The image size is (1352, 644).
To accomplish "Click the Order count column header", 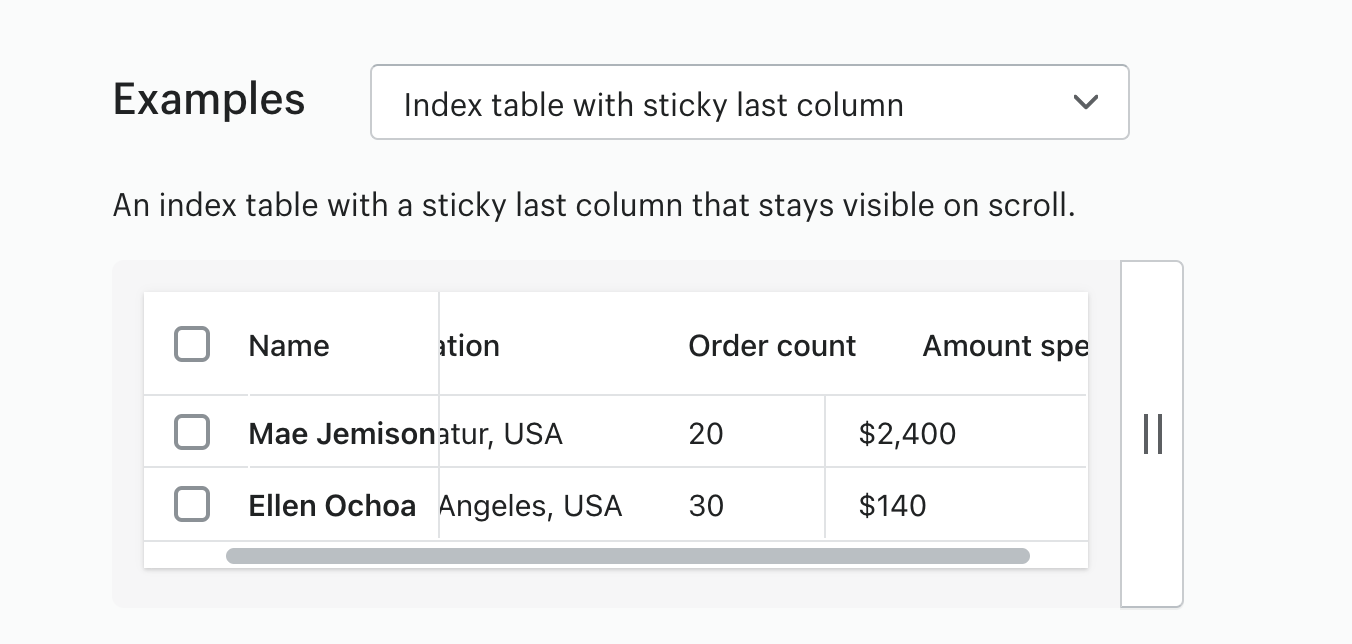I will pos(772,346).
